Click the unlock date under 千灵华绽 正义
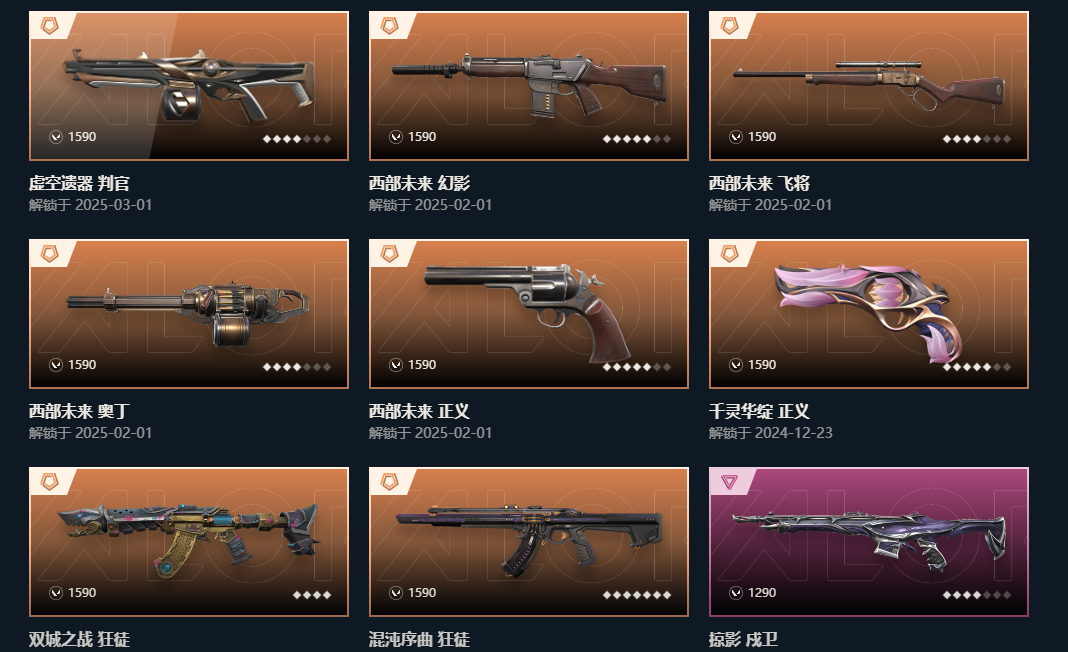This screenshot has height=652, width=1068. (x=770, y=433)
